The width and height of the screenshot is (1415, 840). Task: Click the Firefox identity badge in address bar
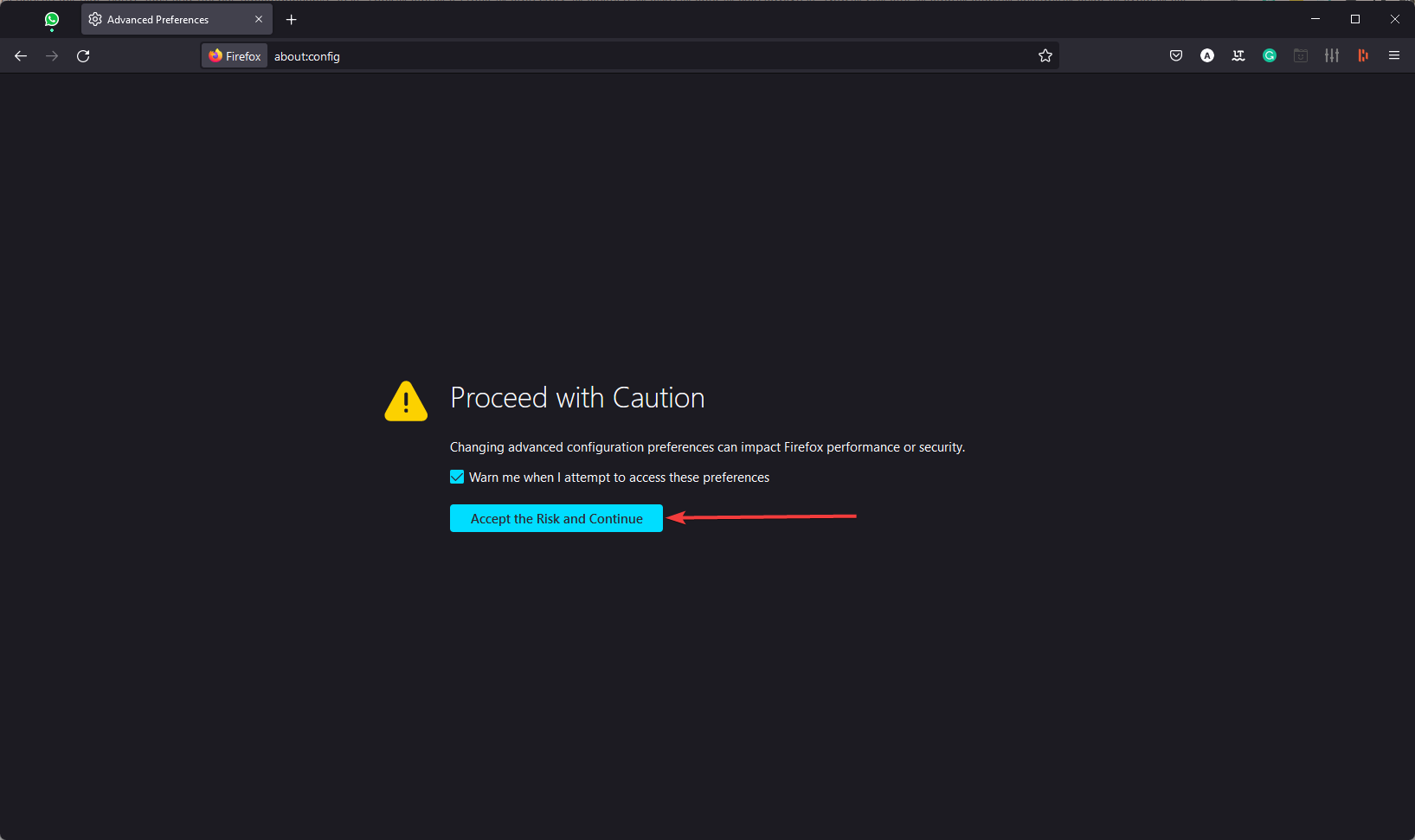(235, 55)
